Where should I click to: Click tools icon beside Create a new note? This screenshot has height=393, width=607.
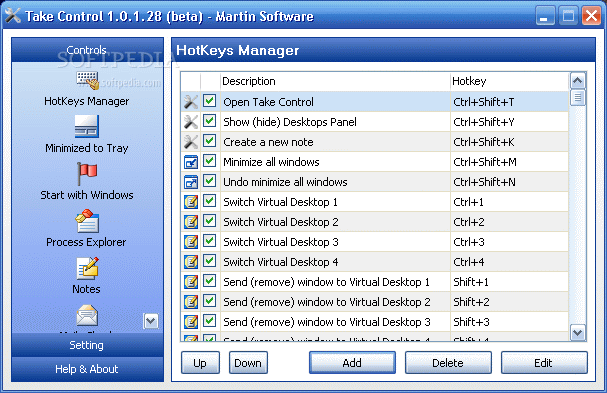click(x=190, y=142)
